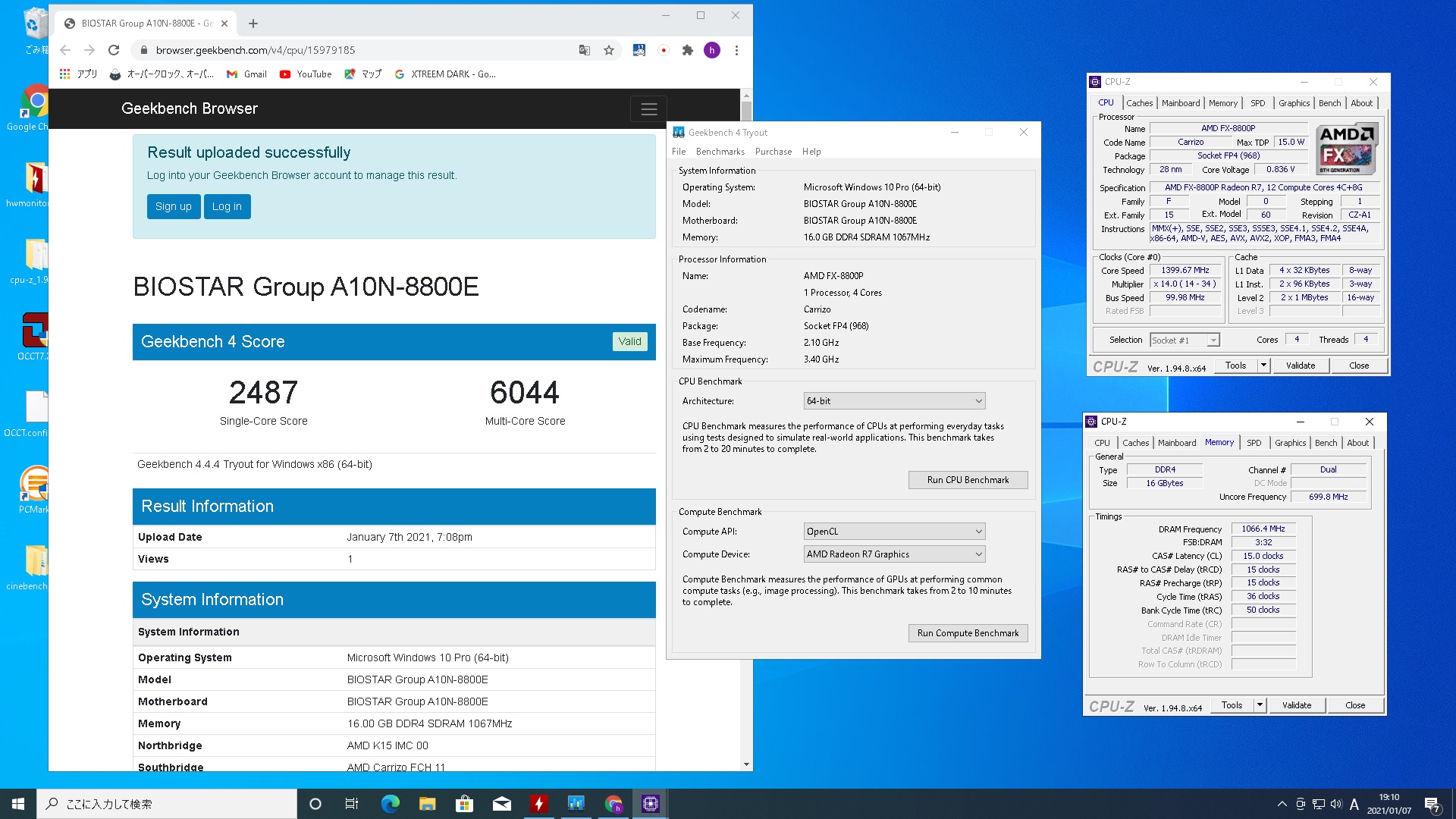This screenshot has width=1456, height=819.
Task: Expand the Compute API OpenCL dropdown
Action: (894, 532)
